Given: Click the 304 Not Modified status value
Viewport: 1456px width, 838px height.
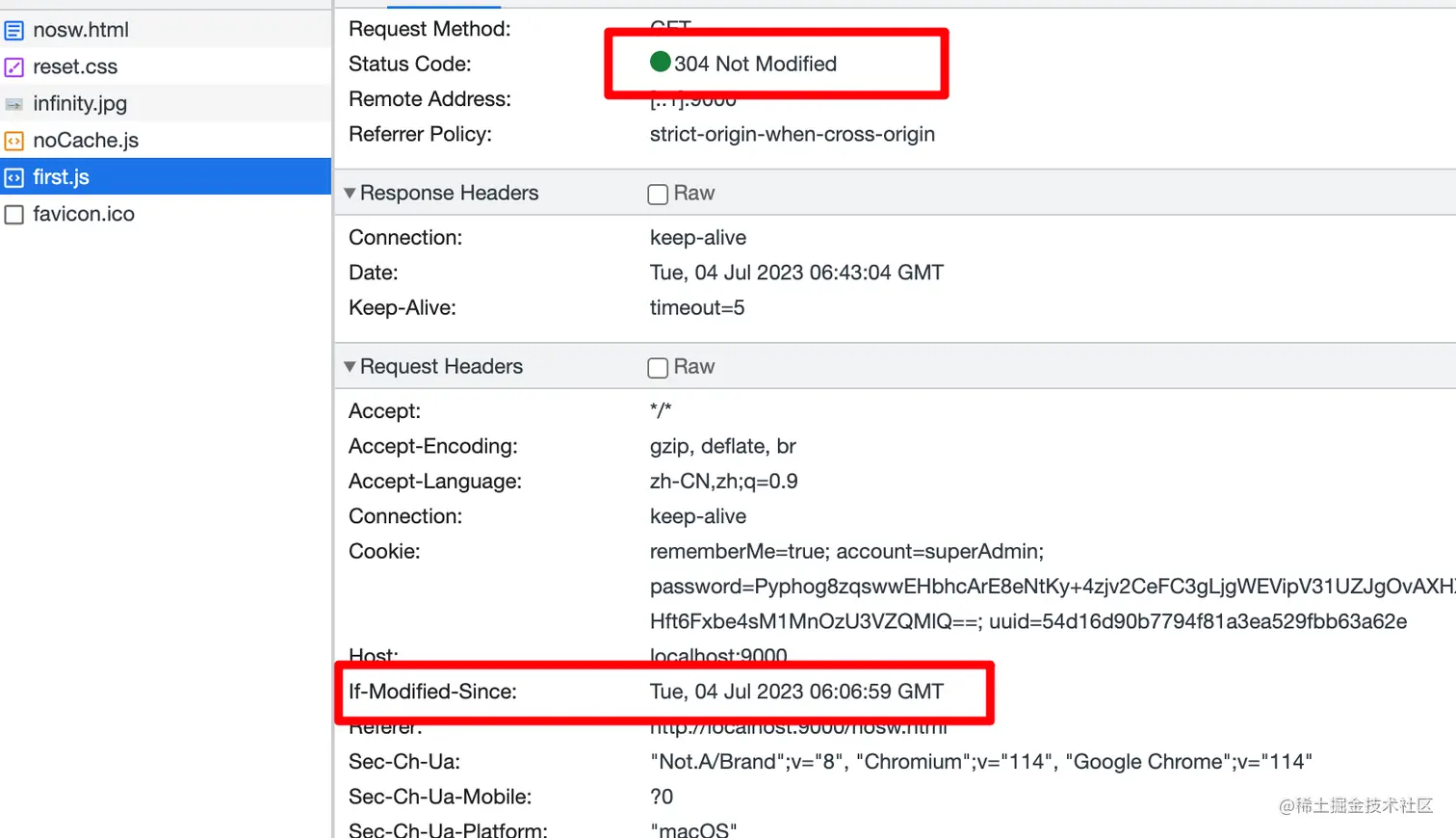Looking at the screenshot, I should pos(755,64).
